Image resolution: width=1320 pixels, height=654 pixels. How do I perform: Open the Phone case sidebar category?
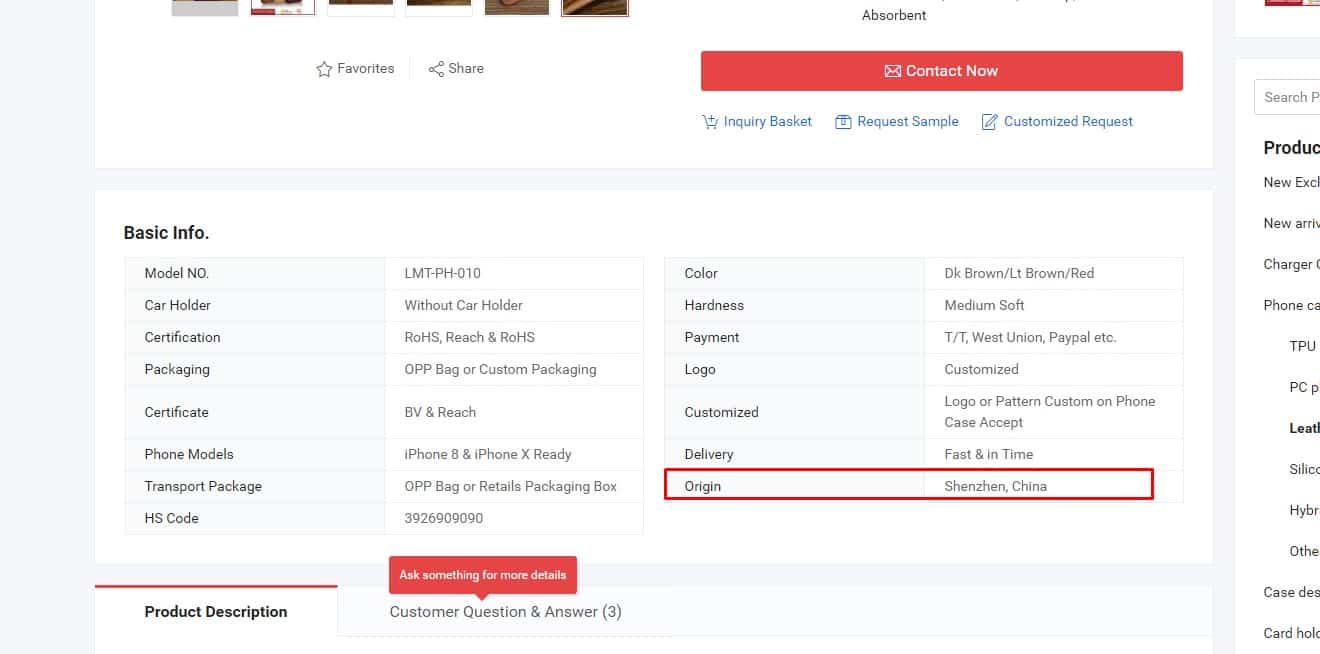coord(1291,305)
